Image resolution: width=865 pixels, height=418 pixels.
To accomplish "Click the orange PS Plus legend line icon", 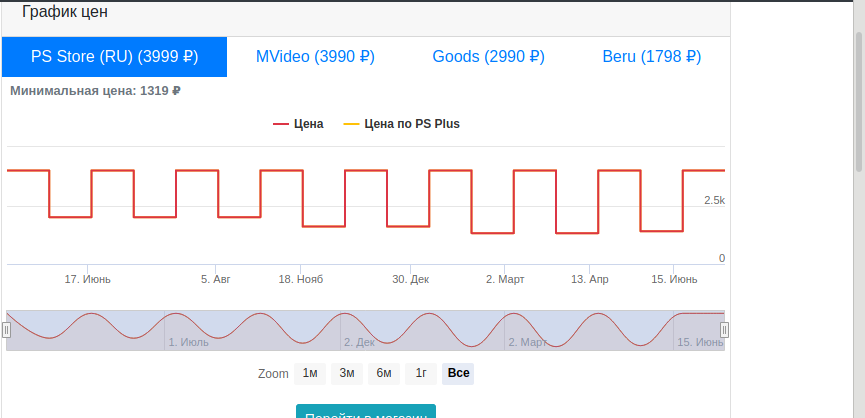I will [351, 125].
